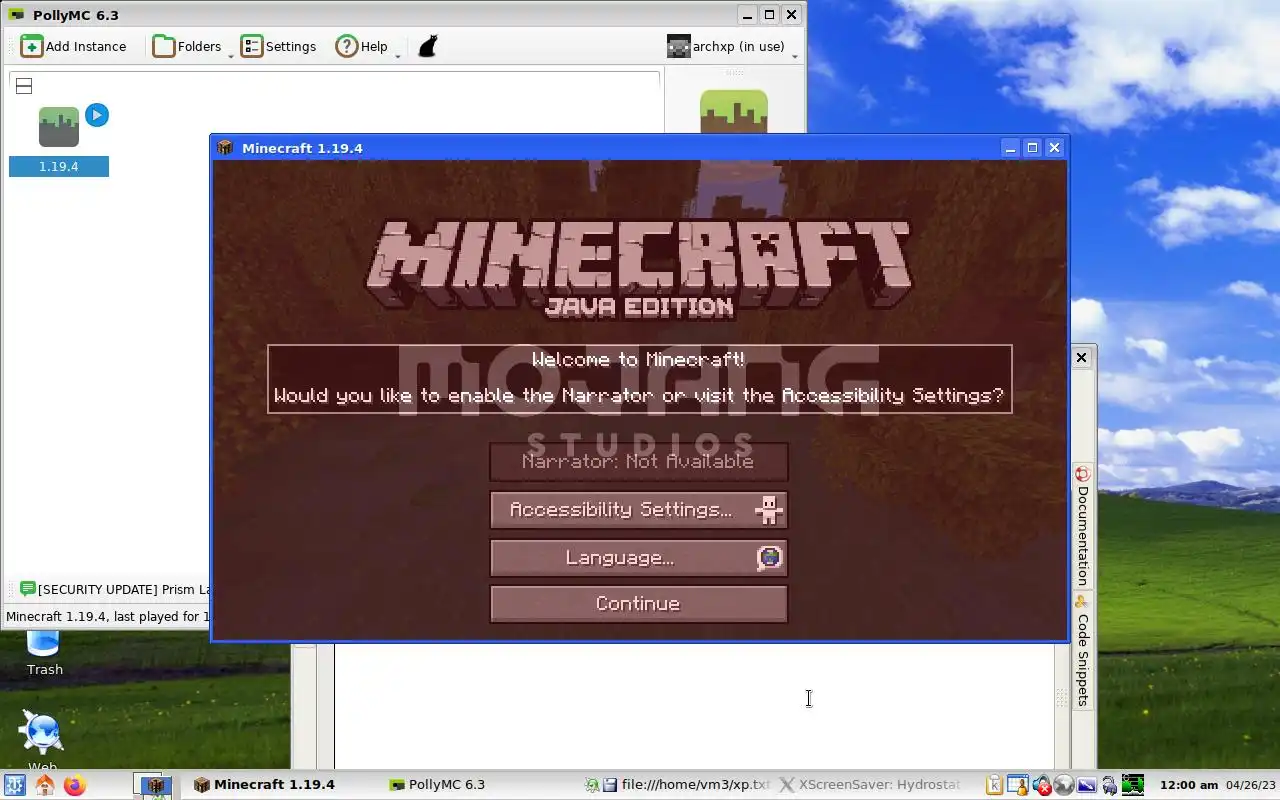Open the archxp (in use) account dropdown
This screenshot has height=800, width=1280.
coord(732,46)
